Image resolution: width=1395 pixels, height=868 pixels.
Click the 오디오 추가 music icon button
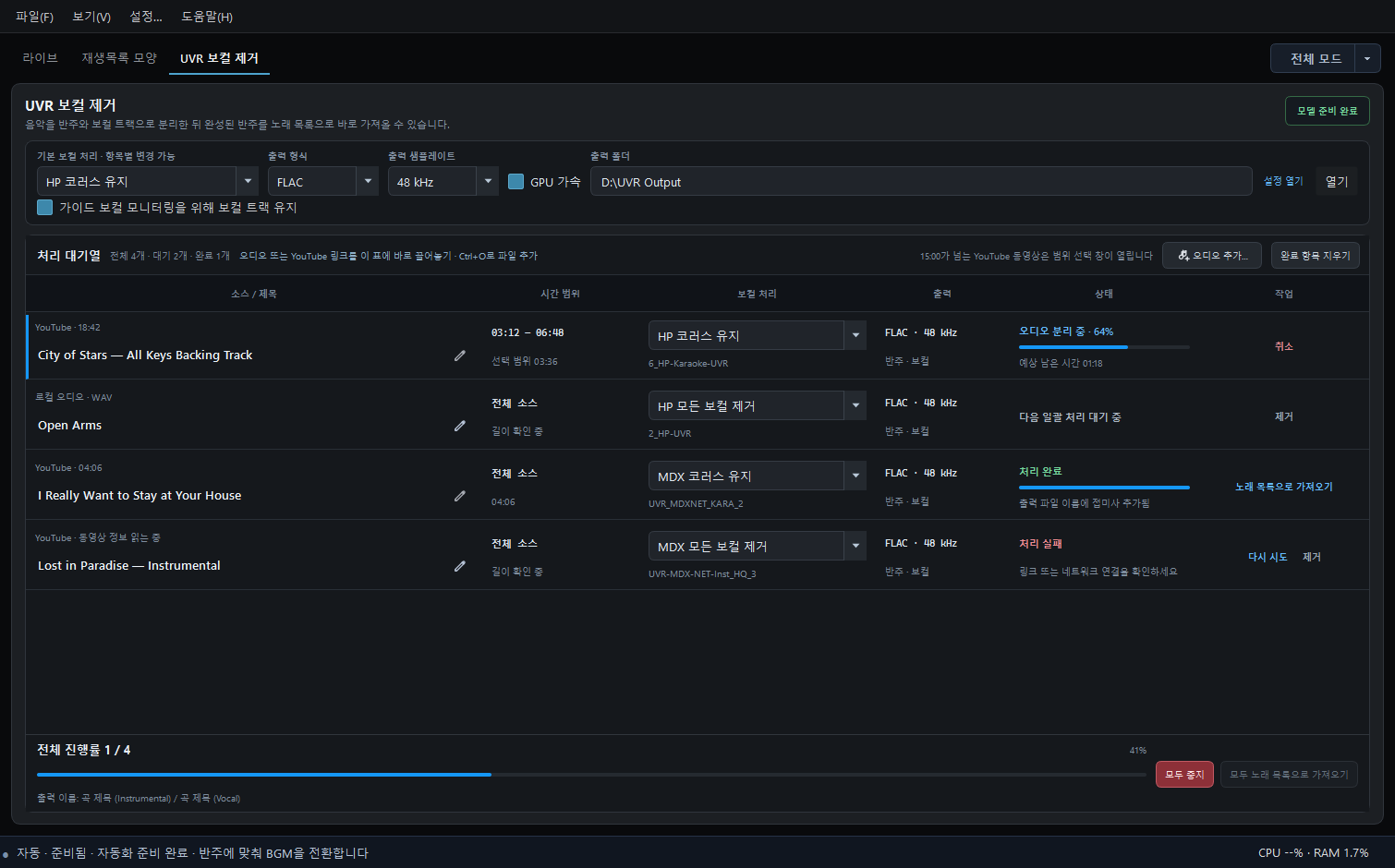pyautogui.click(x=1212, y=256)
